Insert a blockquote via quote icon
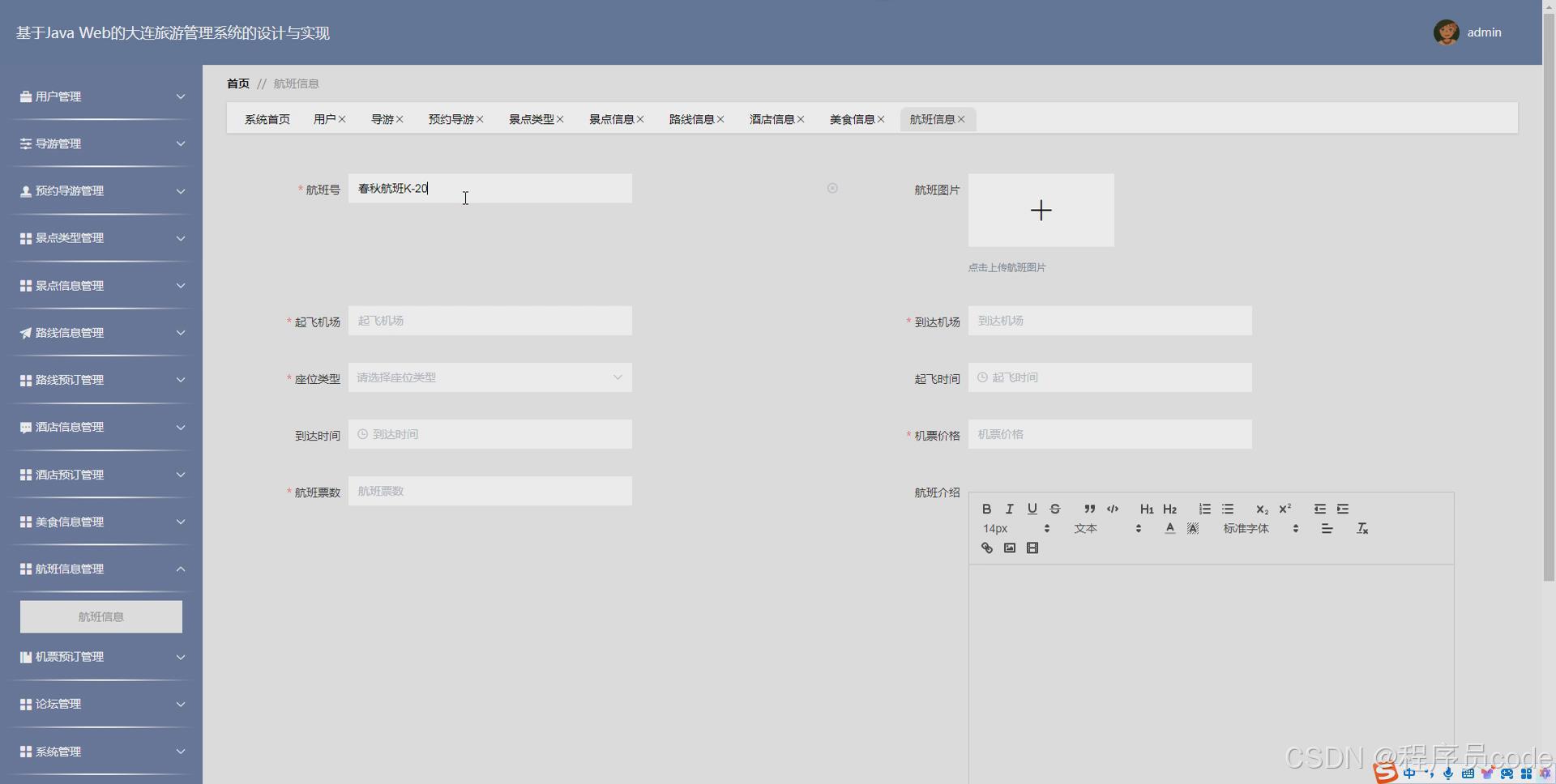 click(x=1089, y=509)
